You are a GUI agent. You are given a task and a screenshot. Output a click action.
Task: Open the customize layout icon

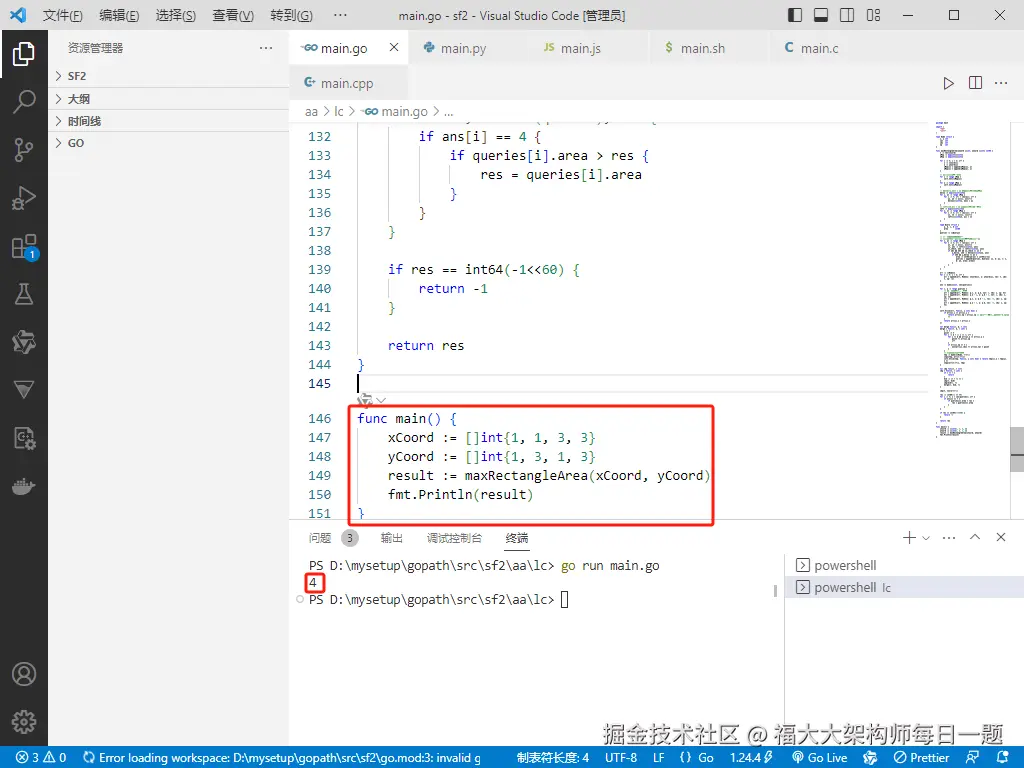tap(873, 15)
